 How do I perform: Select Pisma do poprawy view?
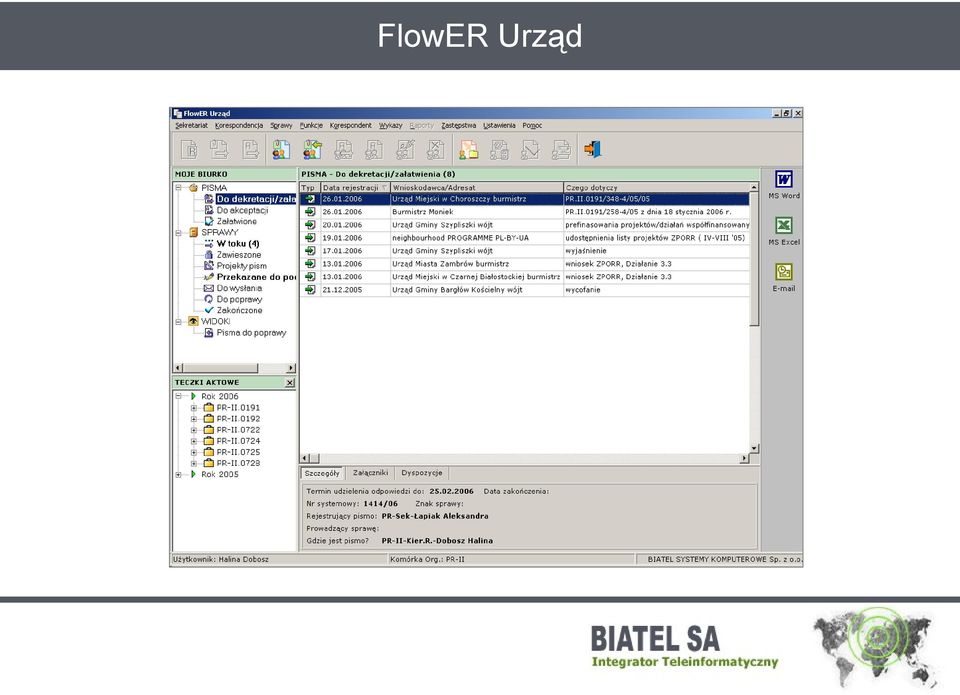[x=251, y=332]
